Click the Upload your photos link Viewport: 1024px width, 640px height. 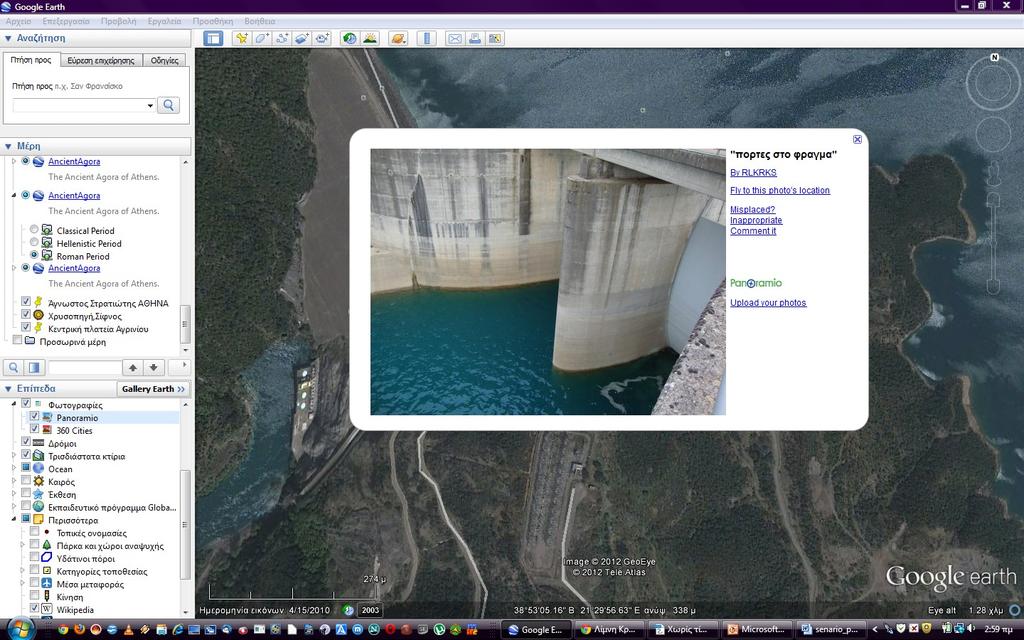click(x=768, y=303)
